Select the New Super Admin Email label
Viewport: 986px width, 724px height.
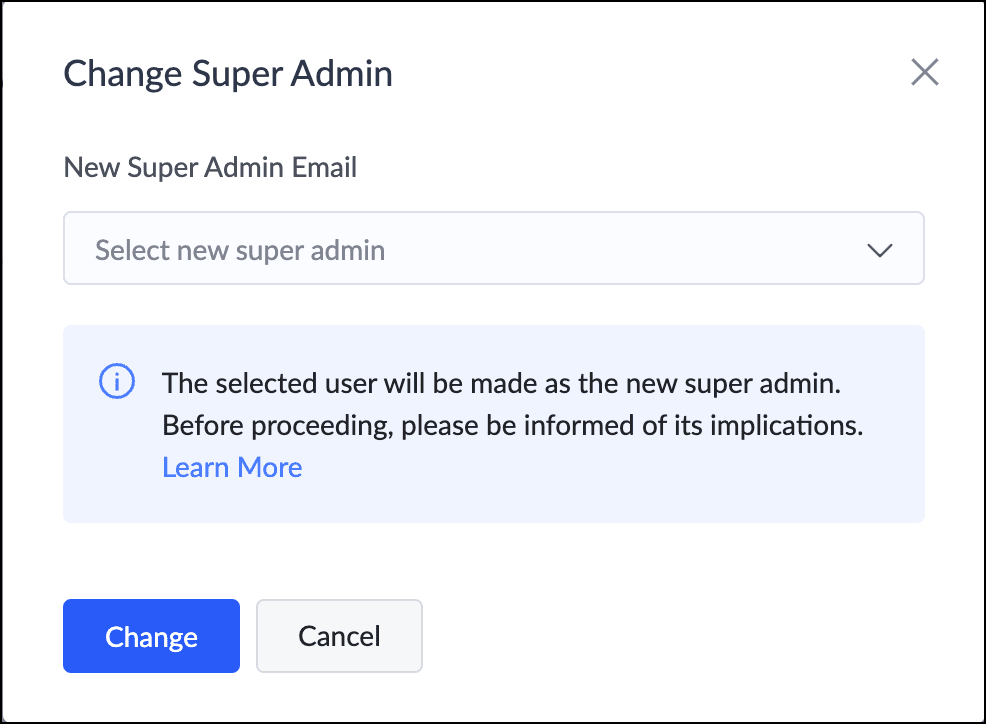coord(210,167)
